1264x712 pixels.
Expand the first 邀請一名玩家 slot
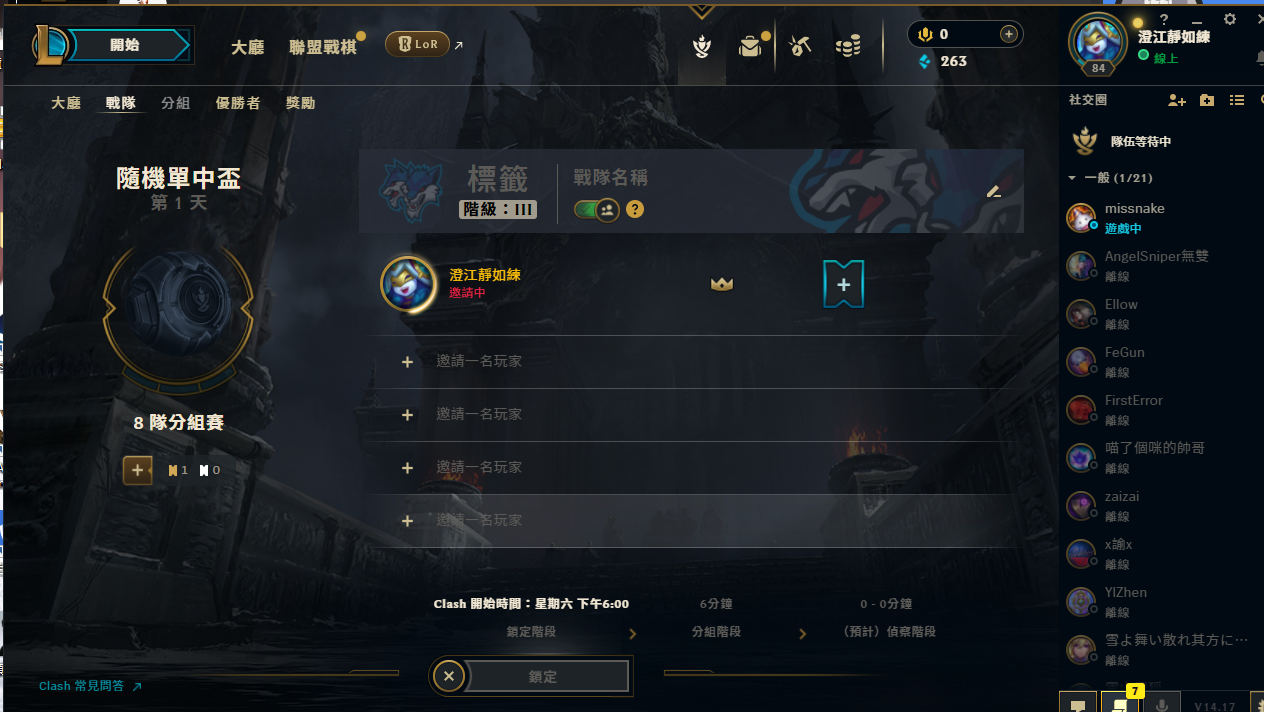point(691,361)
